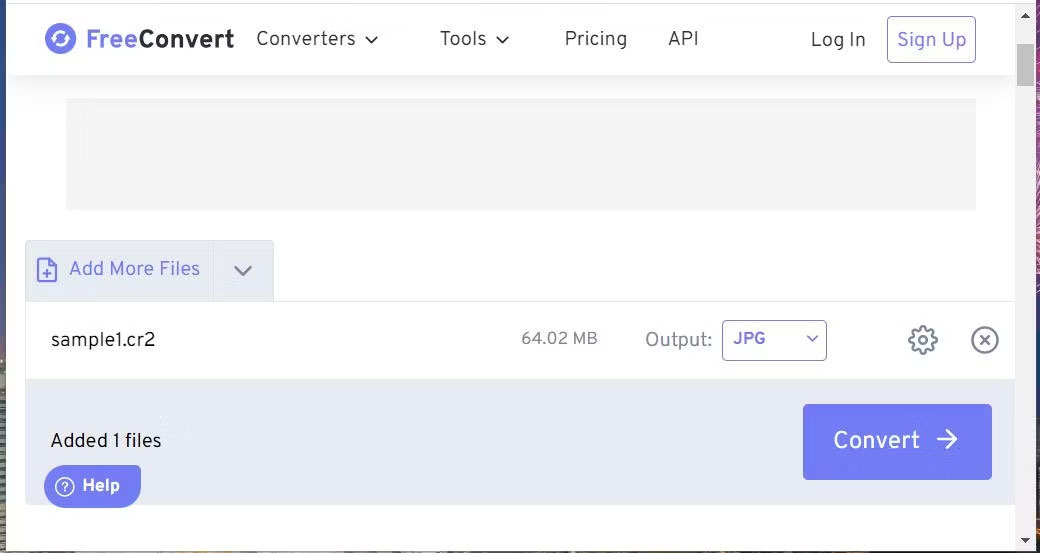Go to the Pricing page
The image size is (1040, 553).
coord(595,39)
